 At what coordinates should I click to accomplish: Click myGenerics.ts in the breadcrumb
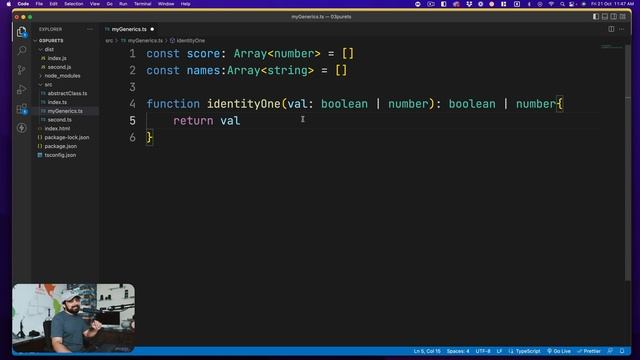[x=145, y=41]
